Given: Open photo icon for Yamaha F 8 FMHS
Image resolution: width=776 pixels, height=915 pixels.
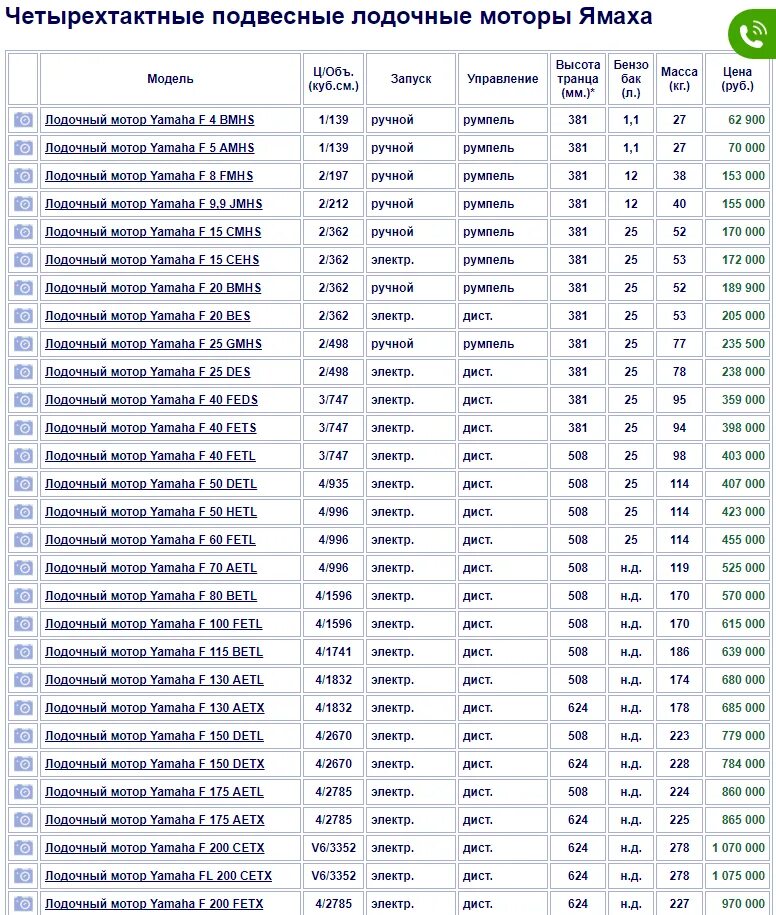Looking at the screenshot, I should point(23,176).
